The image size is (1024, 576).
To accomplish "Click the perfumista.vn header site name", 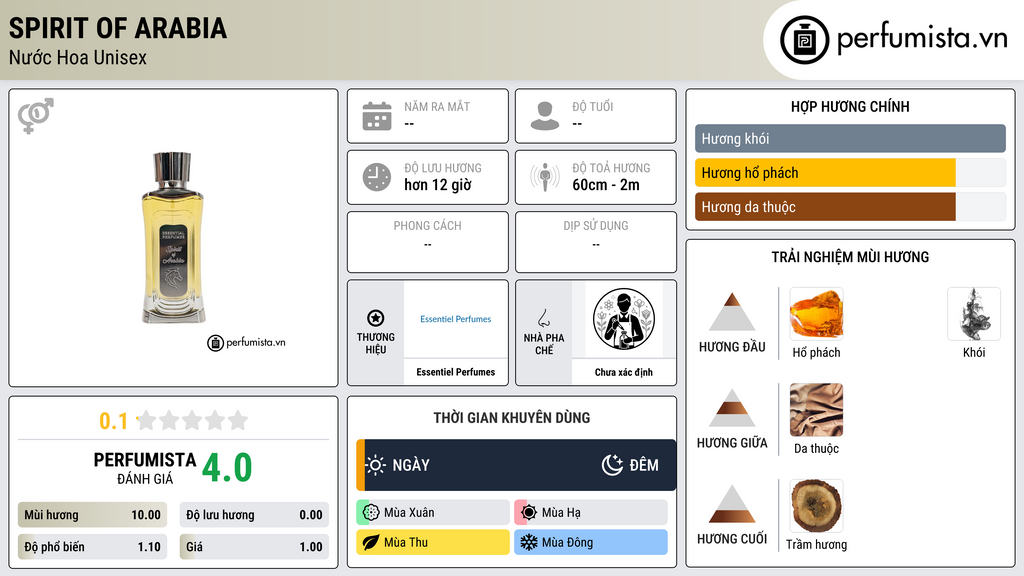I will pos(922,39).
